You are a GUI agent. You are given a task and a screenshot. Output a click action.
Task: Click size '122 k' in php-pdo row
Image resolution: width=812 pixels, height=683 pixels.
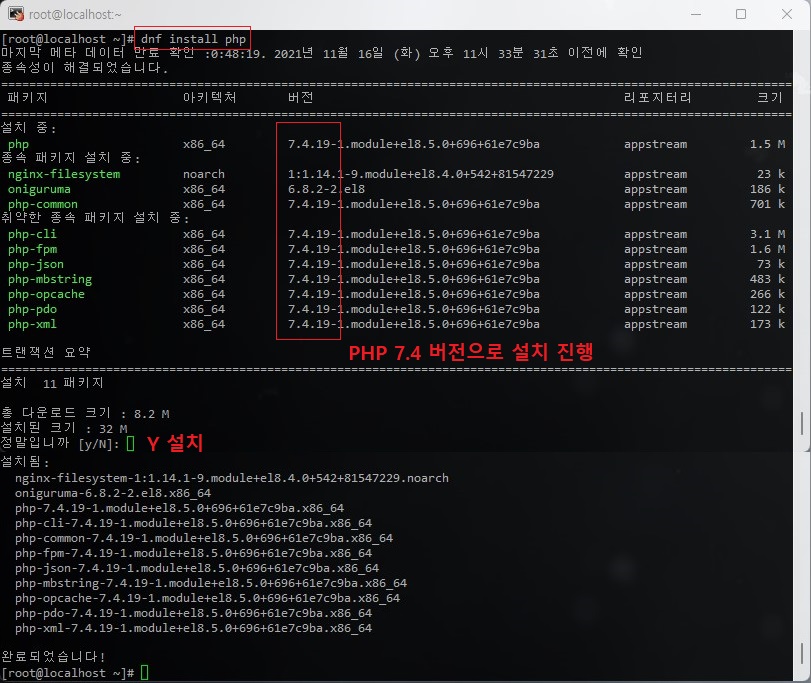(x=767, y=309)
